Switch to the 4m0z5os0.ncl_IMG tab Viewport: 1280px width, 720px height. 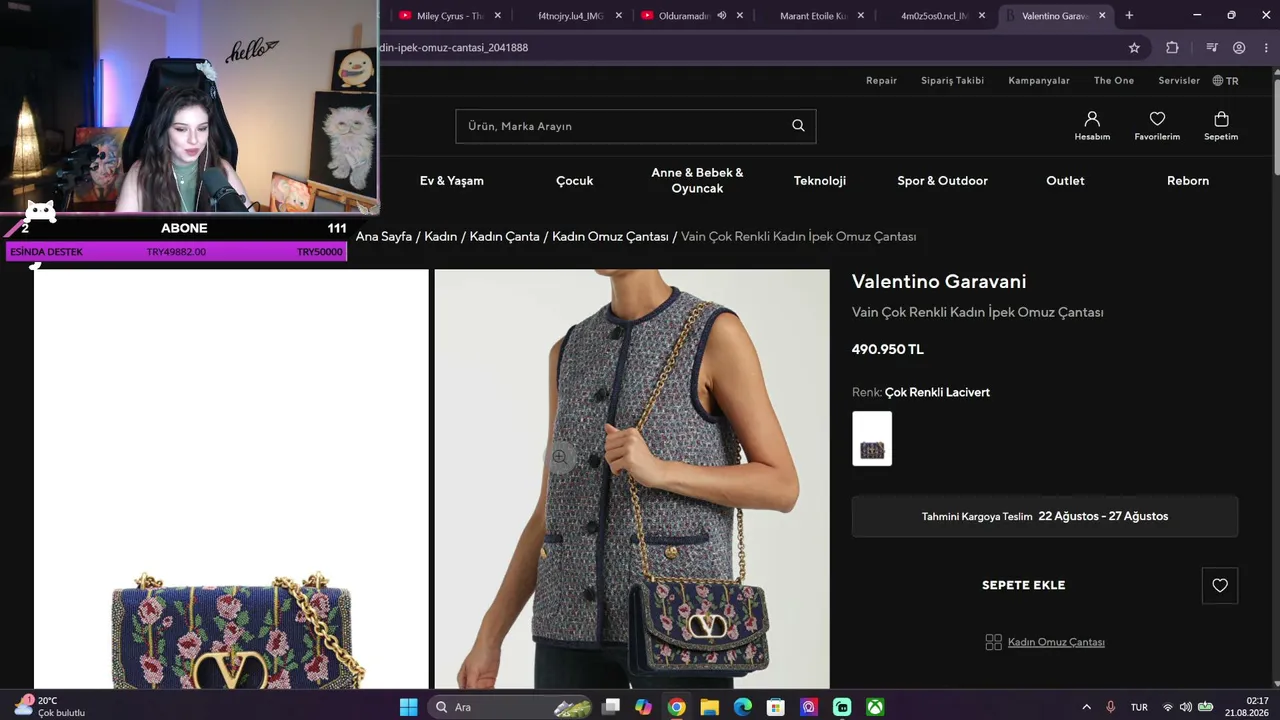[x=935, y=16]
